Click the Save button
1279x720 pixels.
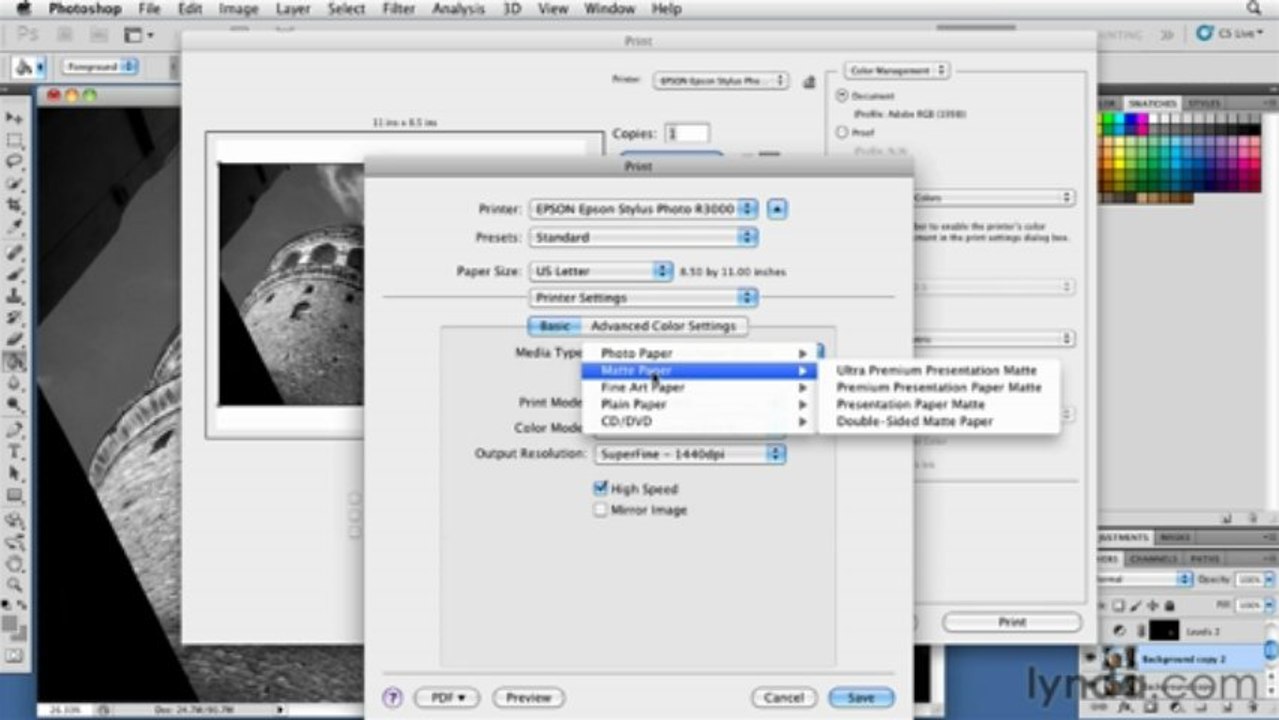click(861, 698)
